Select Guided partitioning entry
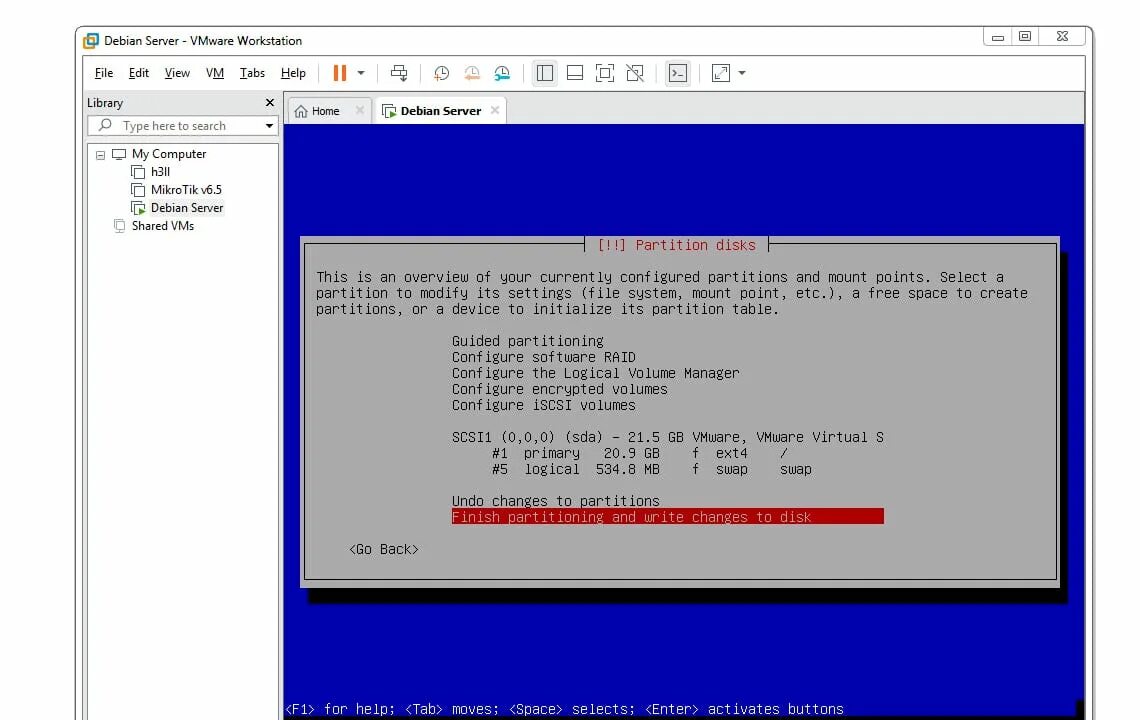 coord(527,340)
